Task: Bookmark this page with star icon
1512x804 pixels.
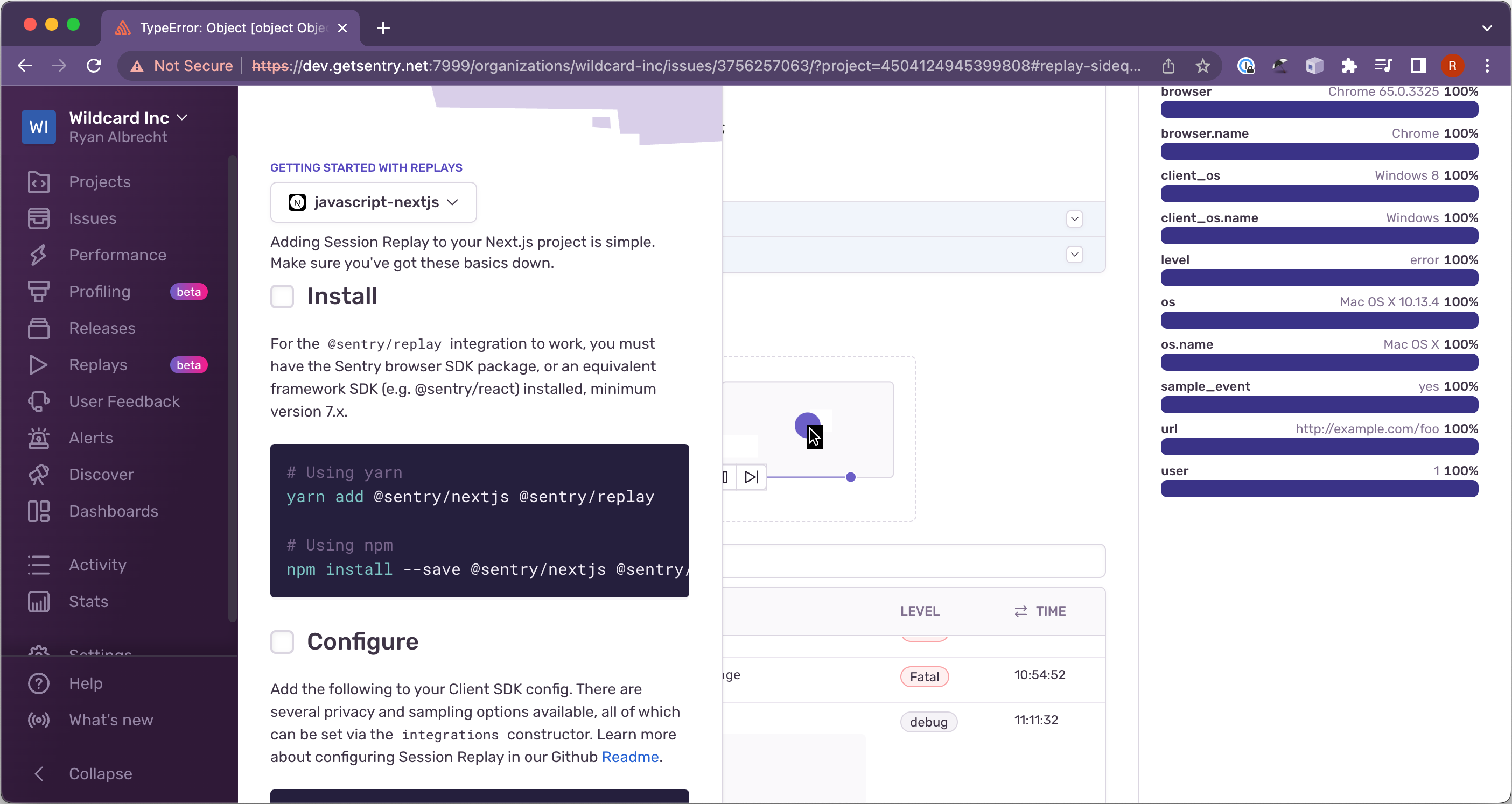Action: pyautogui.click(x=1203, y=66)
